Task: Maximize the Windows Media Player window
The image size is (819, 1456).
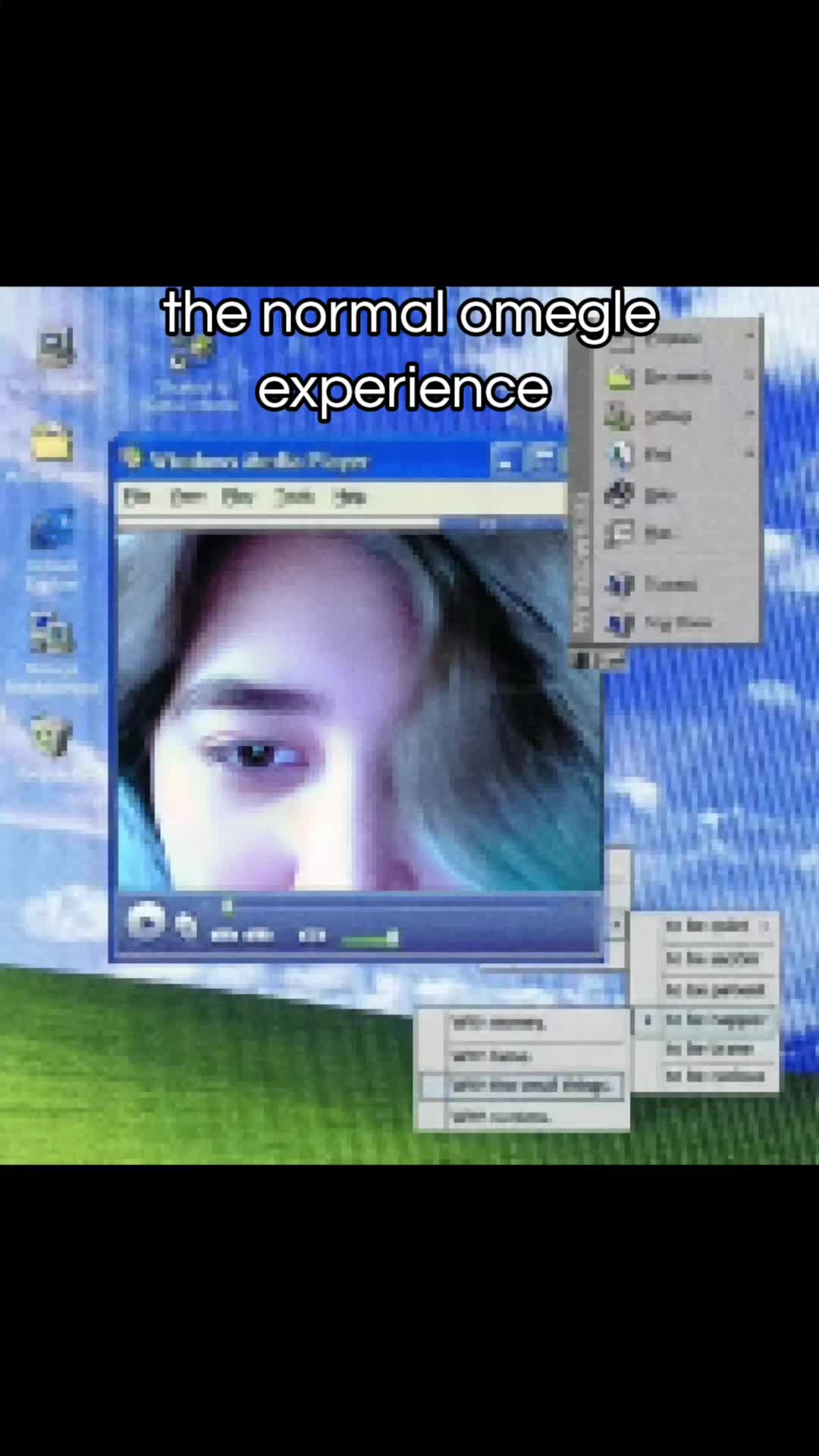Action: point(544,460)
